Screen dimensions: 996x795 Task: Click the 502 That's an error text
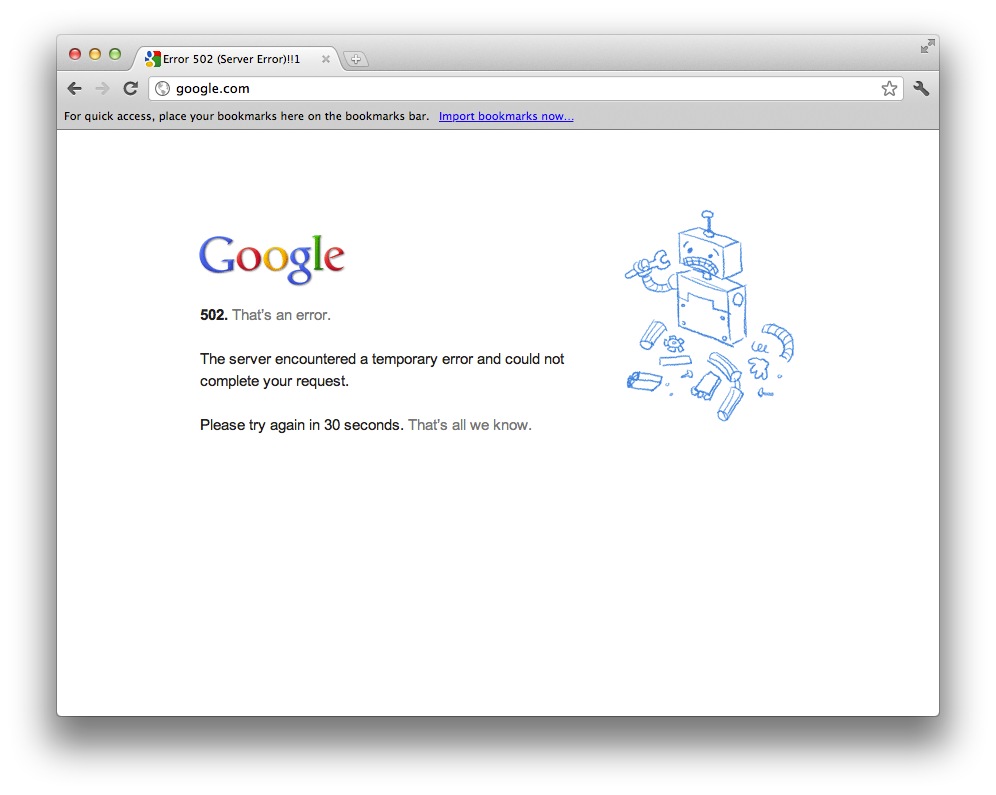(x=265, y=315)
